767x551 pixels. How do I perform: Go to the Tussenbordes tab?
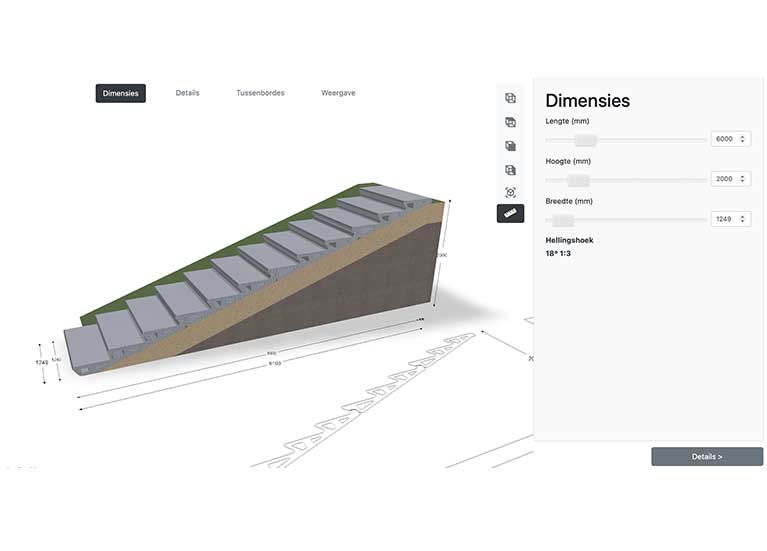pyautogui.click(x=260, y=93)
